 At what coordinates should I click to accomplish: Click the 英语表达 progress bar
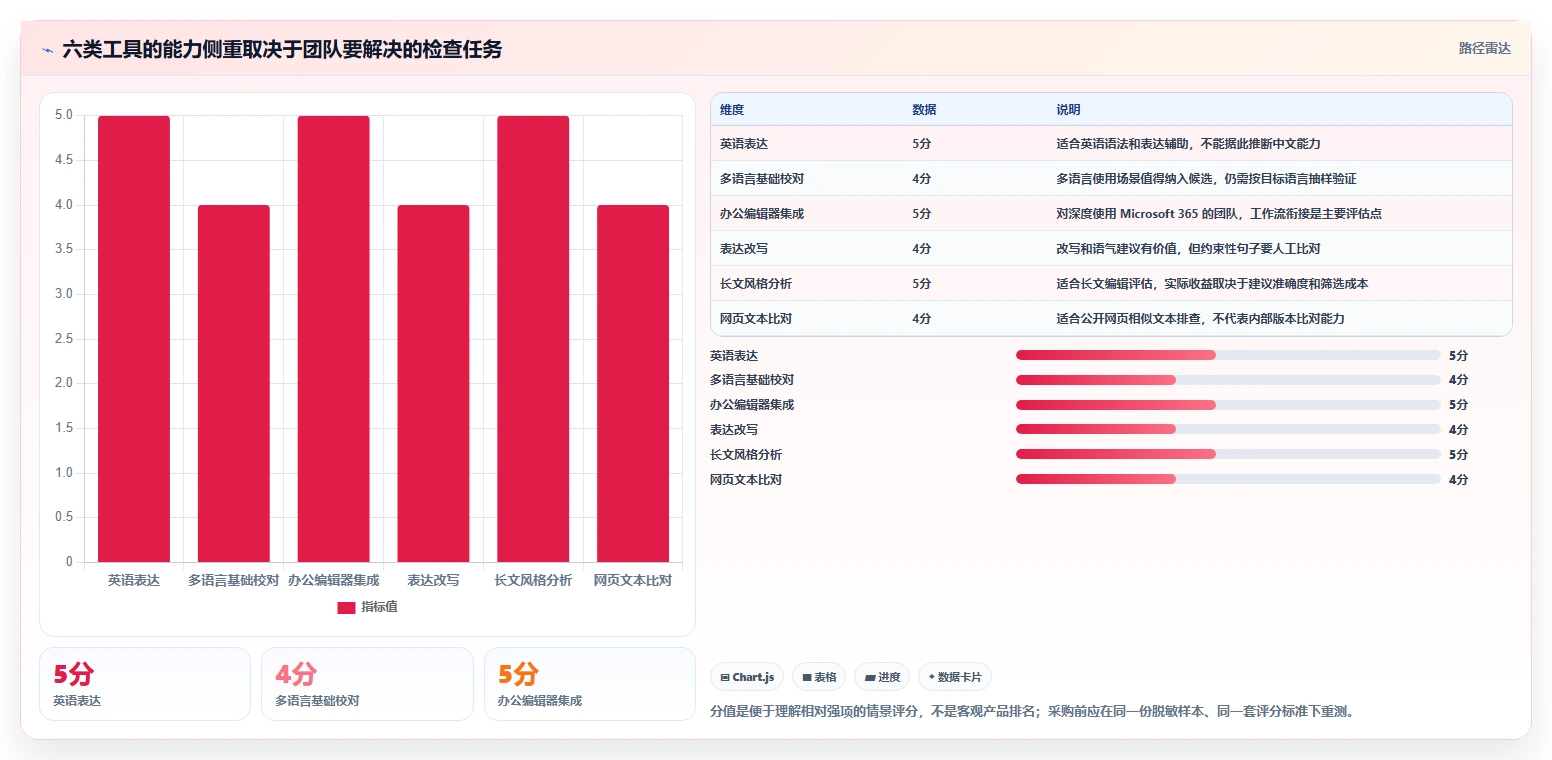(x=1228, y=355)
